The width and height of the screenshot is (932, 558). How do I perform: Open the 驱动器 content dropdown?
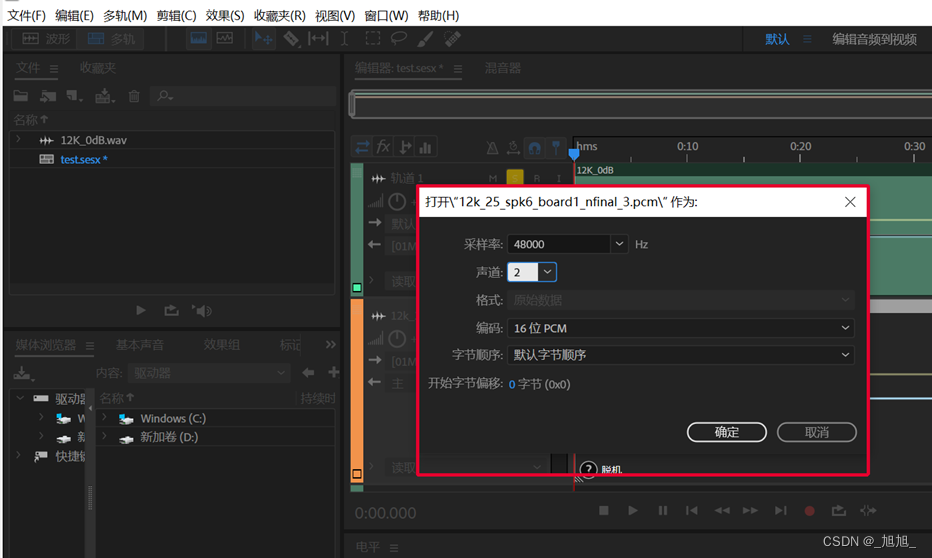(209, 373)
